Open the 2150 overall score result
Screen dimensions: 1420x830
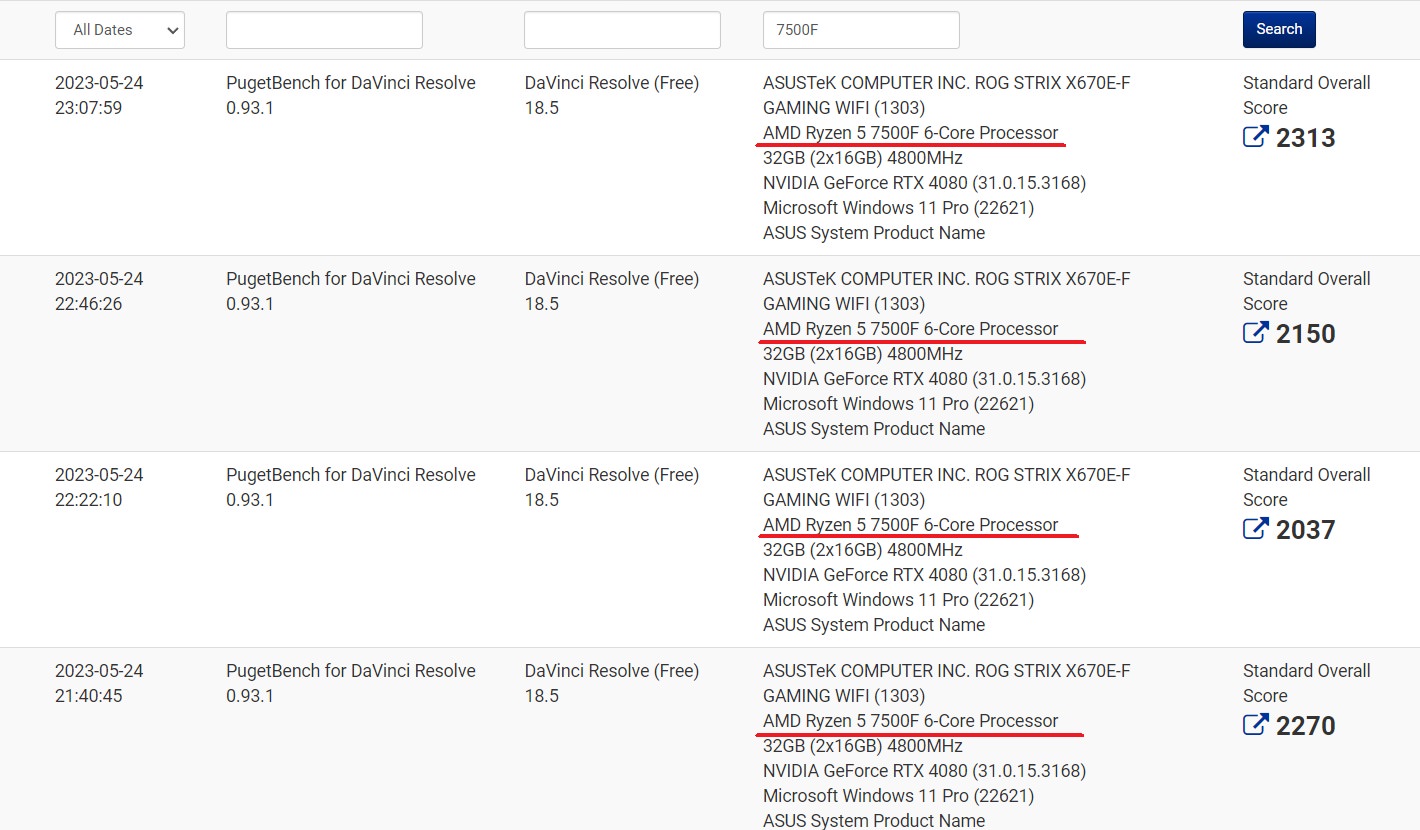pyautogui.click(x=1305, y=334)
